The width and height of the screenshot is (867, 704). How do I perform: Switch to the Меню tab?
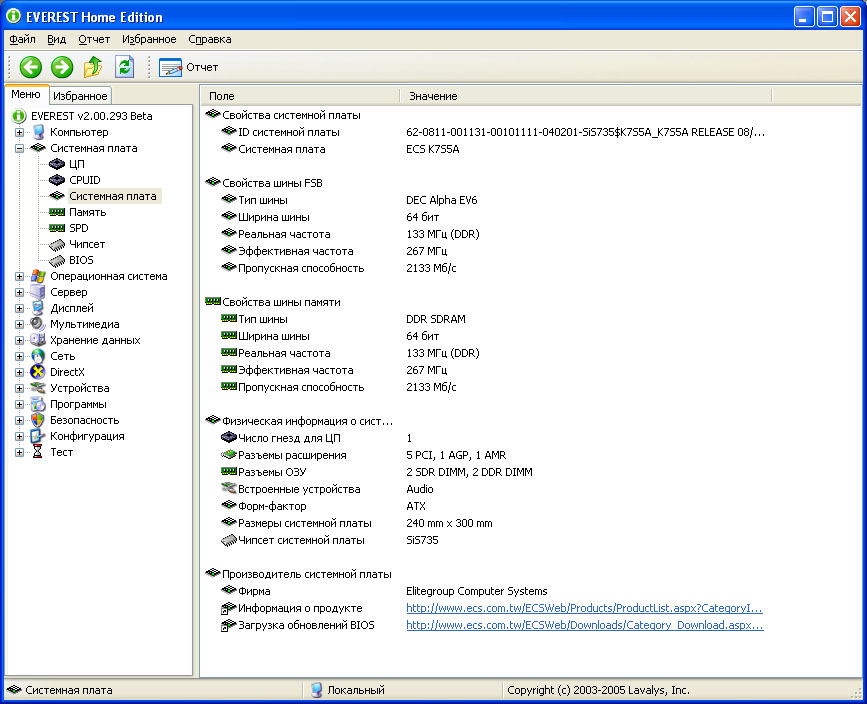26,95
